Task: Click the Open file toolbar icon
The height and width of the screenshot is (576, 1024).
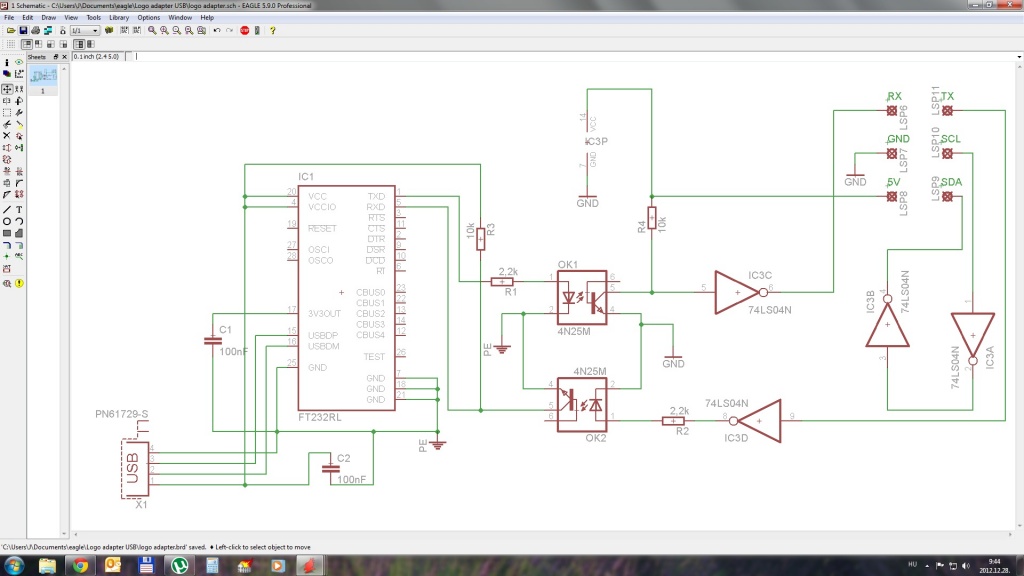Action: pyautogui.click(x=11, y=31)
